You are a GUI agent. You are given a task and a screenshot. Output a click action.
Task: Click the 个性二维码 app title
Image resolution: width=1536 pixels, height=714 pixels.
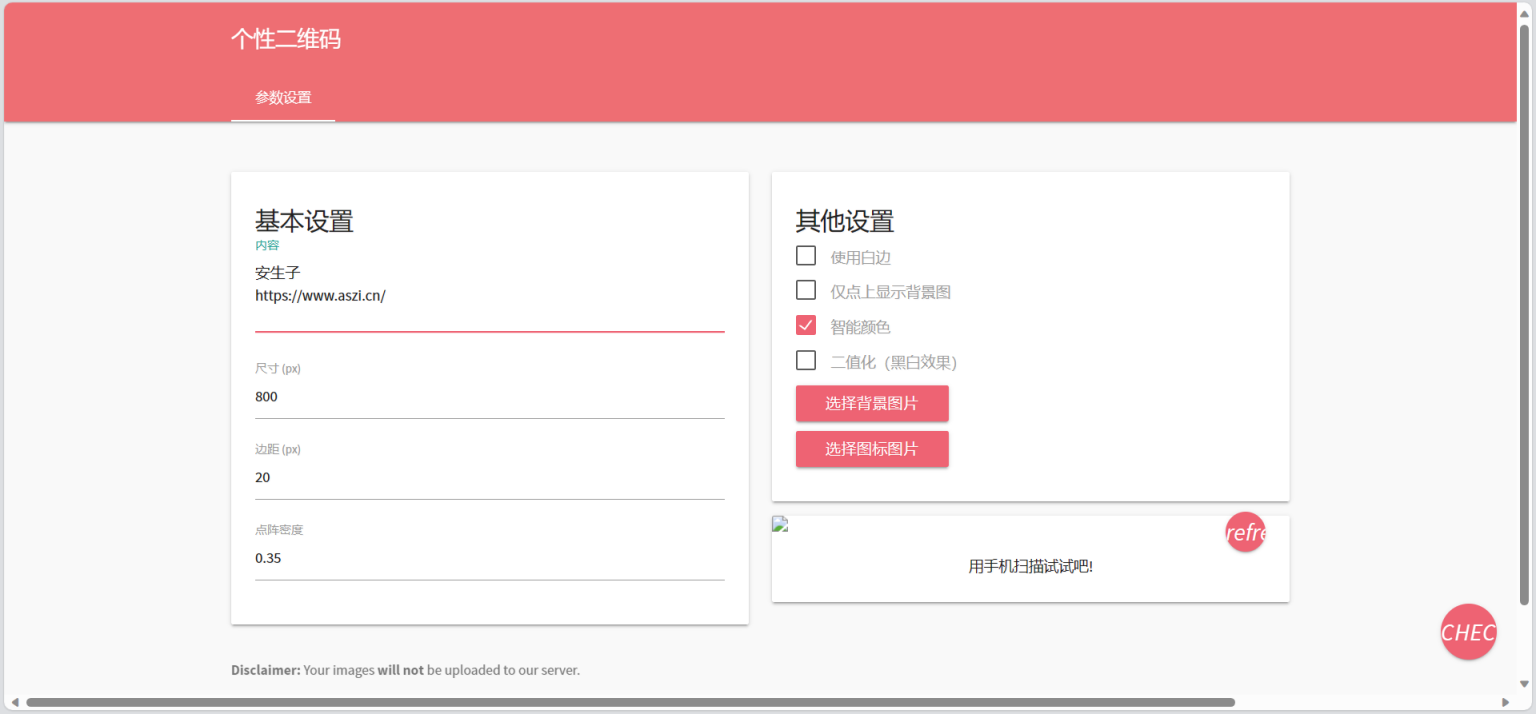coord(286,39)
